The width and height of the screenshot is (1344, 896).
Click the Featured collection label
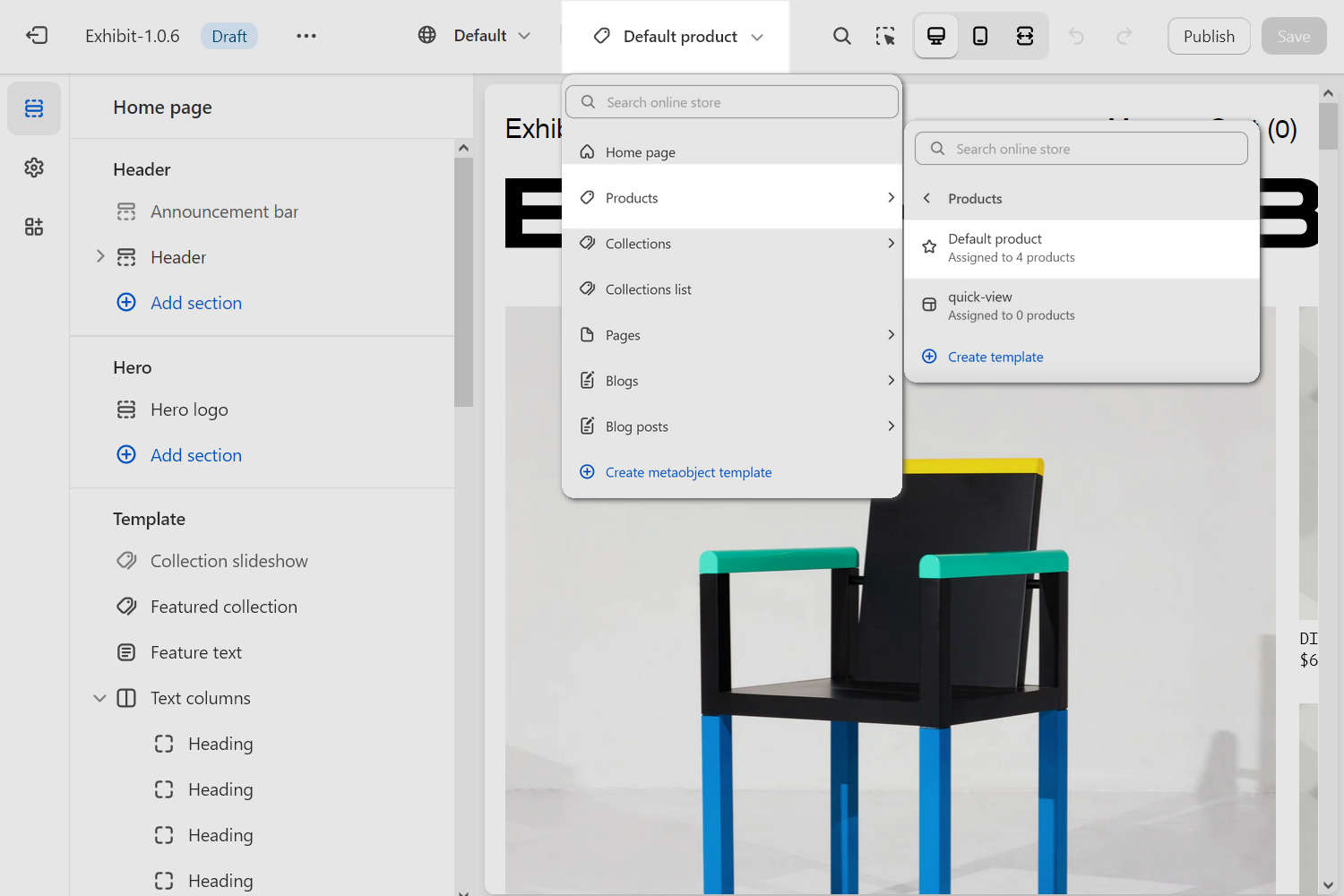[x=224, y=607]
